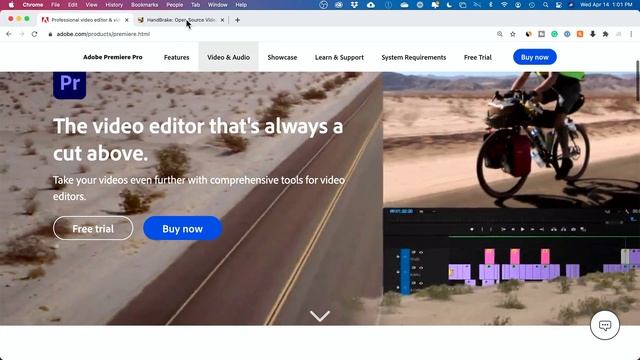The width and height of the screenshot is (640, 360).
Task: Open the File menu
Action: [55, 5]
